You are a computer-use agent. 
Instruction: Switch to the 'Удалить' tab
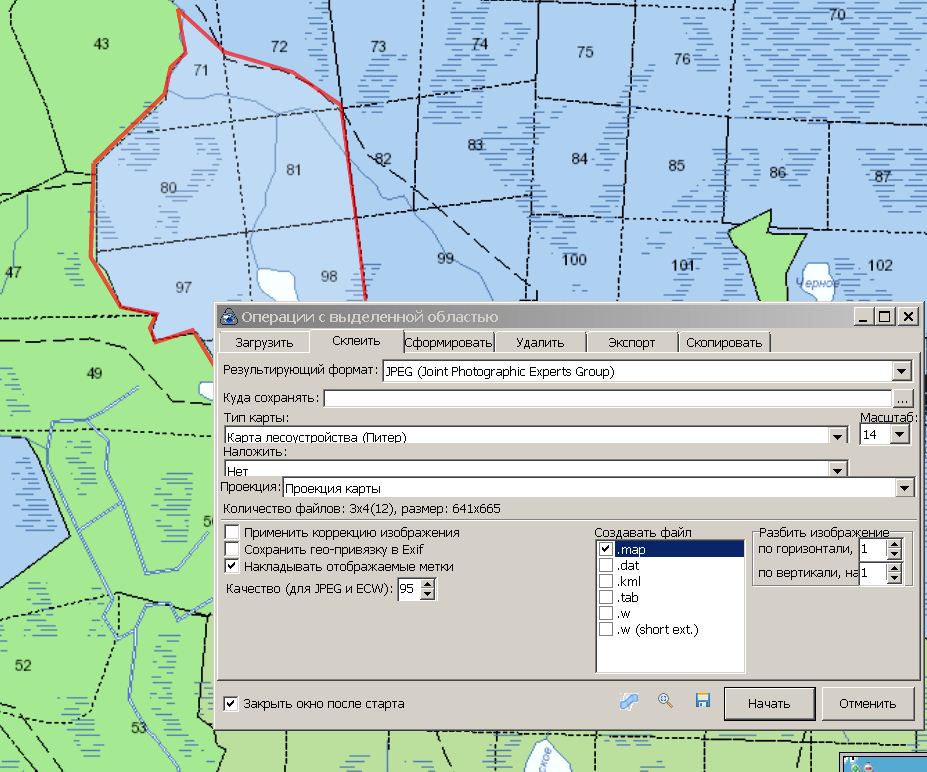click(540, 342)
